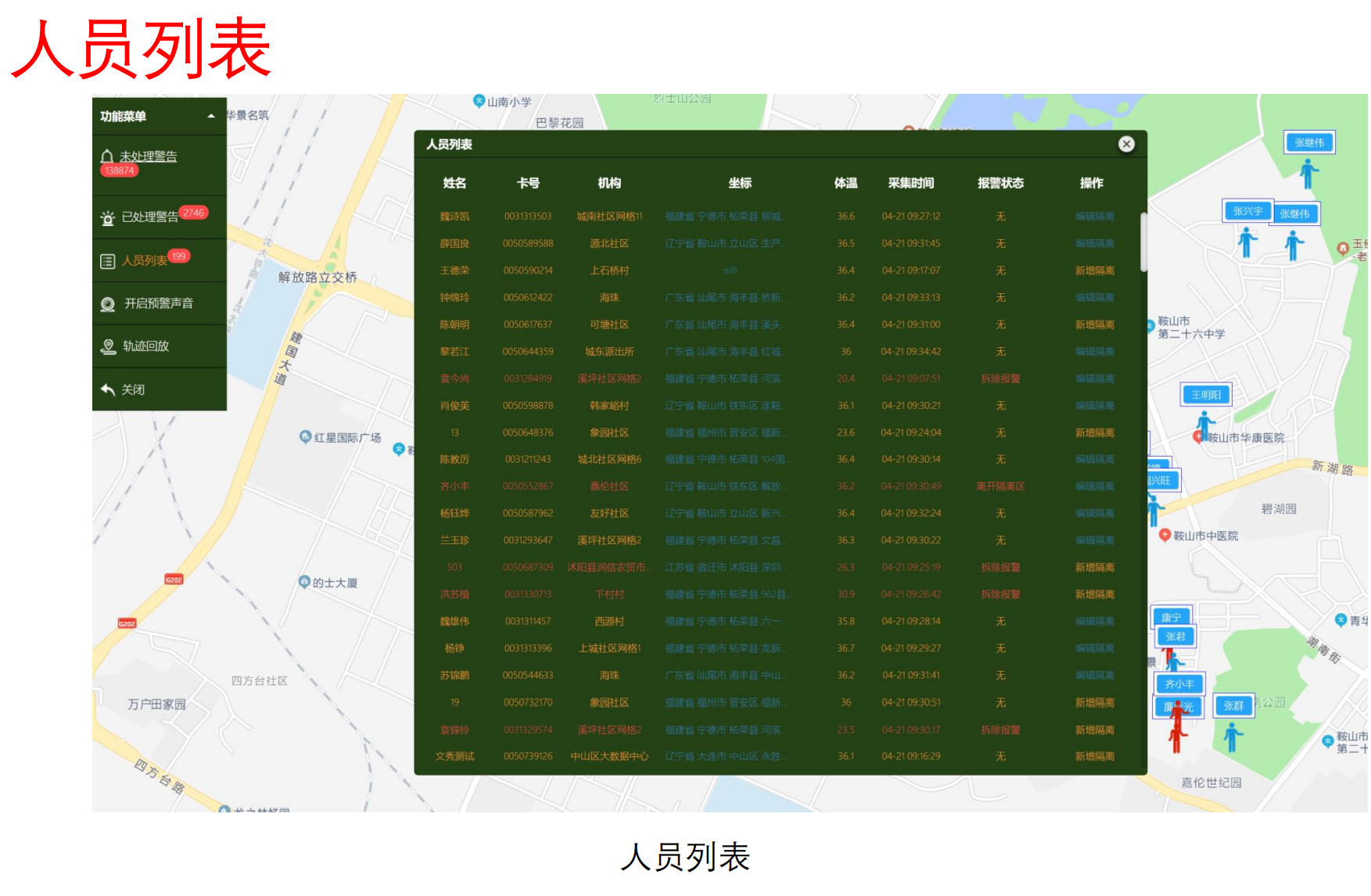Close the 人员列表 dialog with X
This screenshot has width=1371, height=896.
(x=1126, y=144)
